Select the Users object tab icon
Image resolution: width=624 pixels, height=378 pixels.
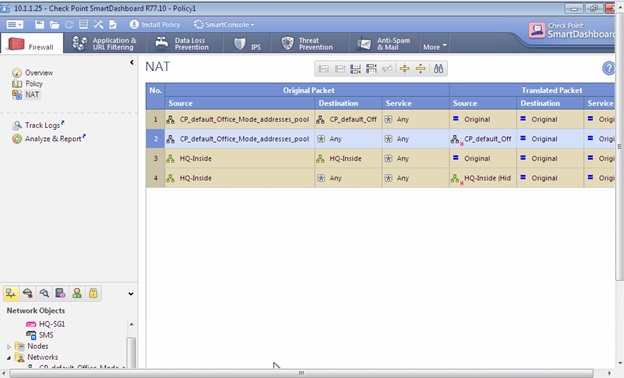pyautogui.click(x=77, y=294)
